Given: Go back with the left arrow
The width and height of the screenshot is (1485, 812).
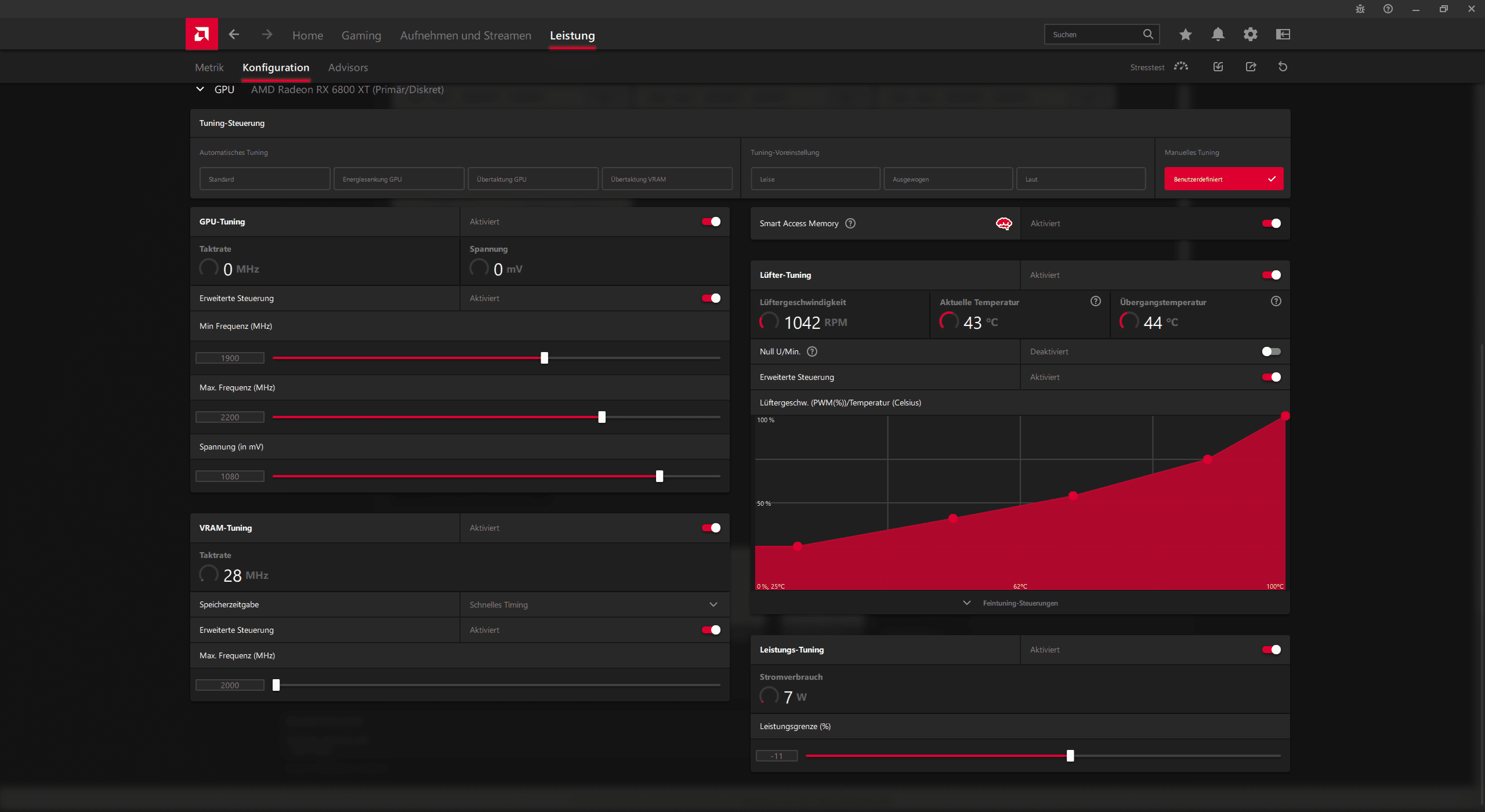Looking at the screenshot, I should coord(234,35).
